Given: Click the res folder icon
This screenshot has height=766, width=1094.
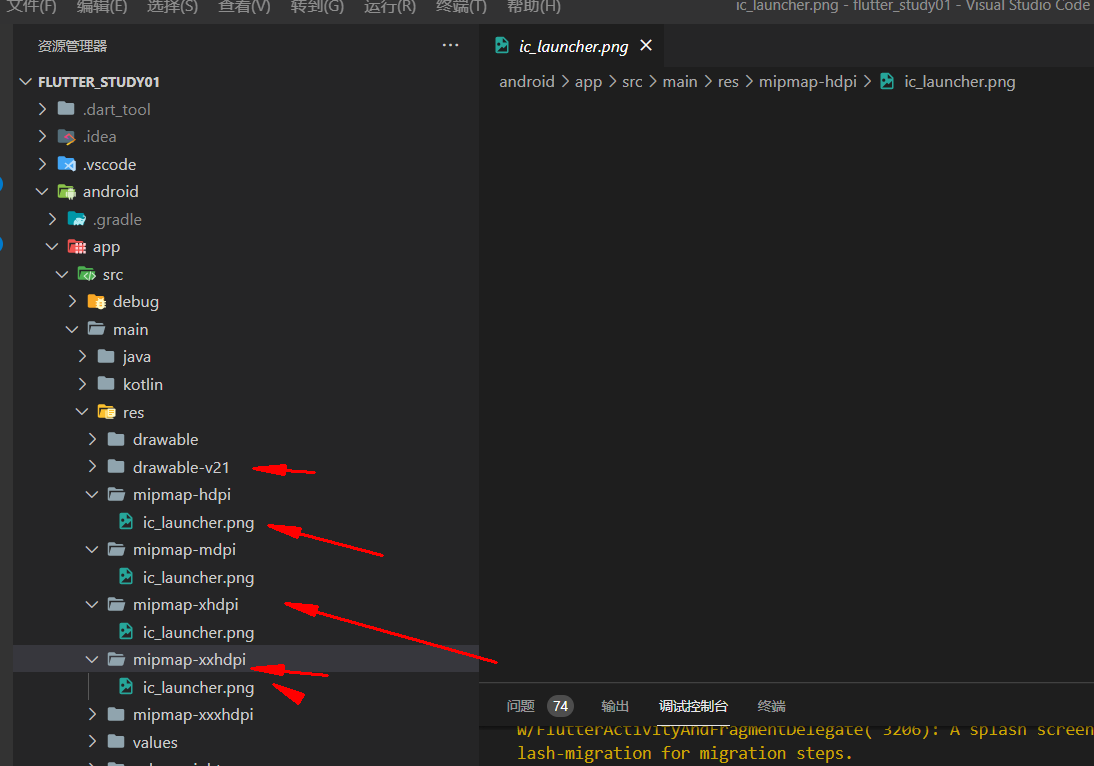Looking at the screenshot, I should coord(106,412).
